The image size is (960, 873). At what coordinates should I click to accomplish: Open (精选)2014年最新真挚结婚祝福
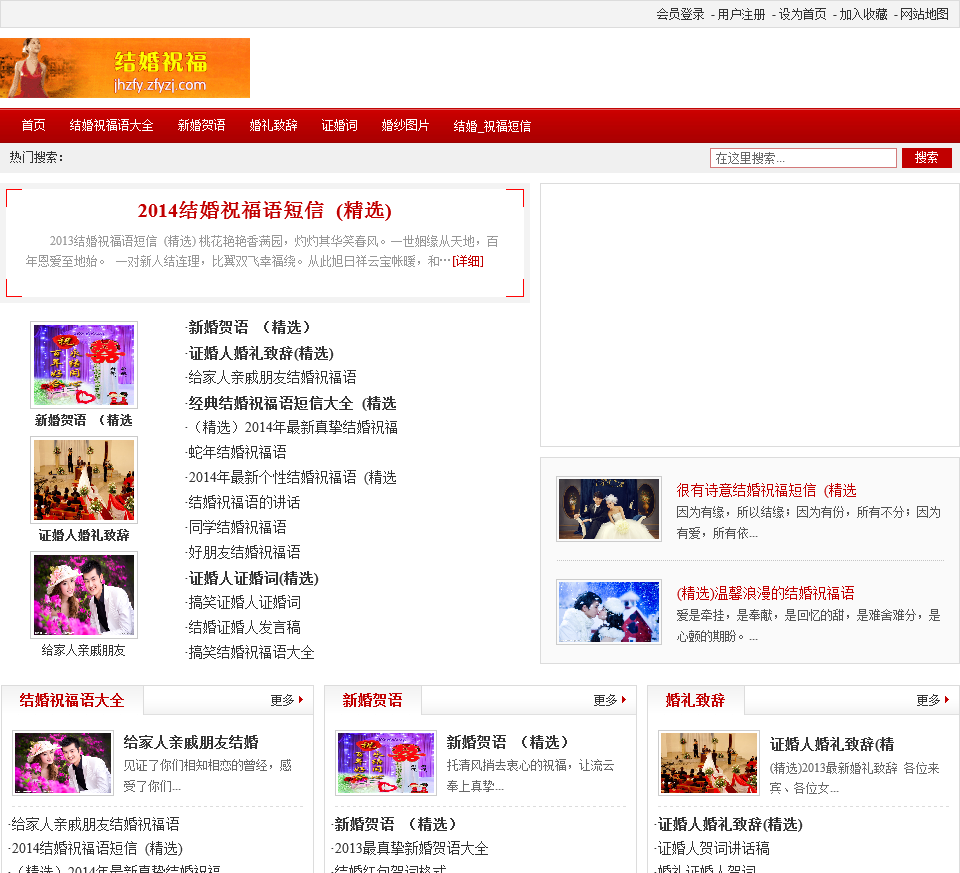293,427
